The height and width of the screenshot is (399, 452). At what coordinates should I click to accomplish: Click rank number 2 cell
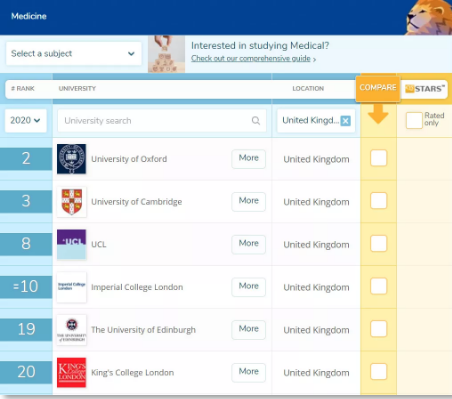[x=26, y=159]
